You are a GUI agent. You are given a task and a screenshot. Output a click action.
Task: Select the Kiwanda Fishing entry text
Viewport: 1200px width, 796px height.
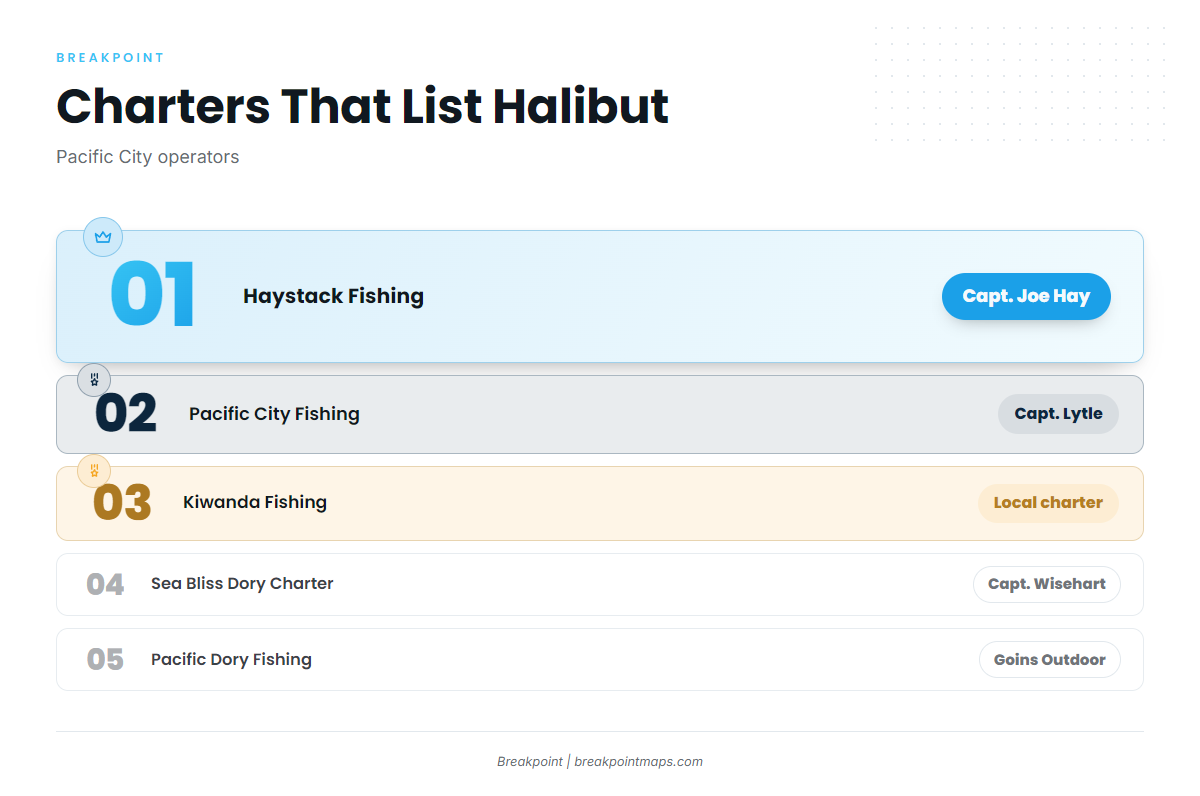click(x=255, y=502)
